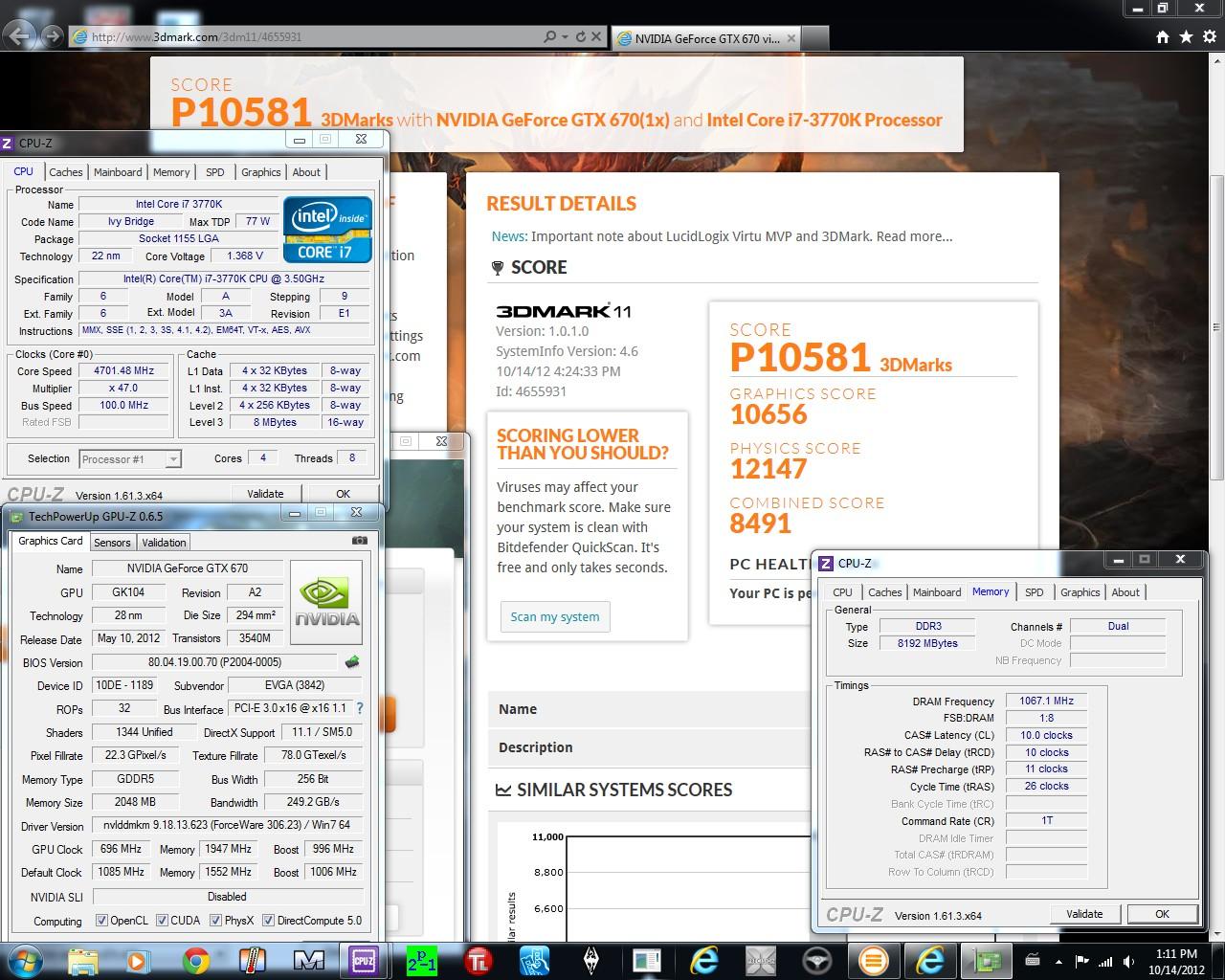The image size is (1225, 980).
Task: Click the purple CPU-Z taskbar icon
Action: click(363, 960)
